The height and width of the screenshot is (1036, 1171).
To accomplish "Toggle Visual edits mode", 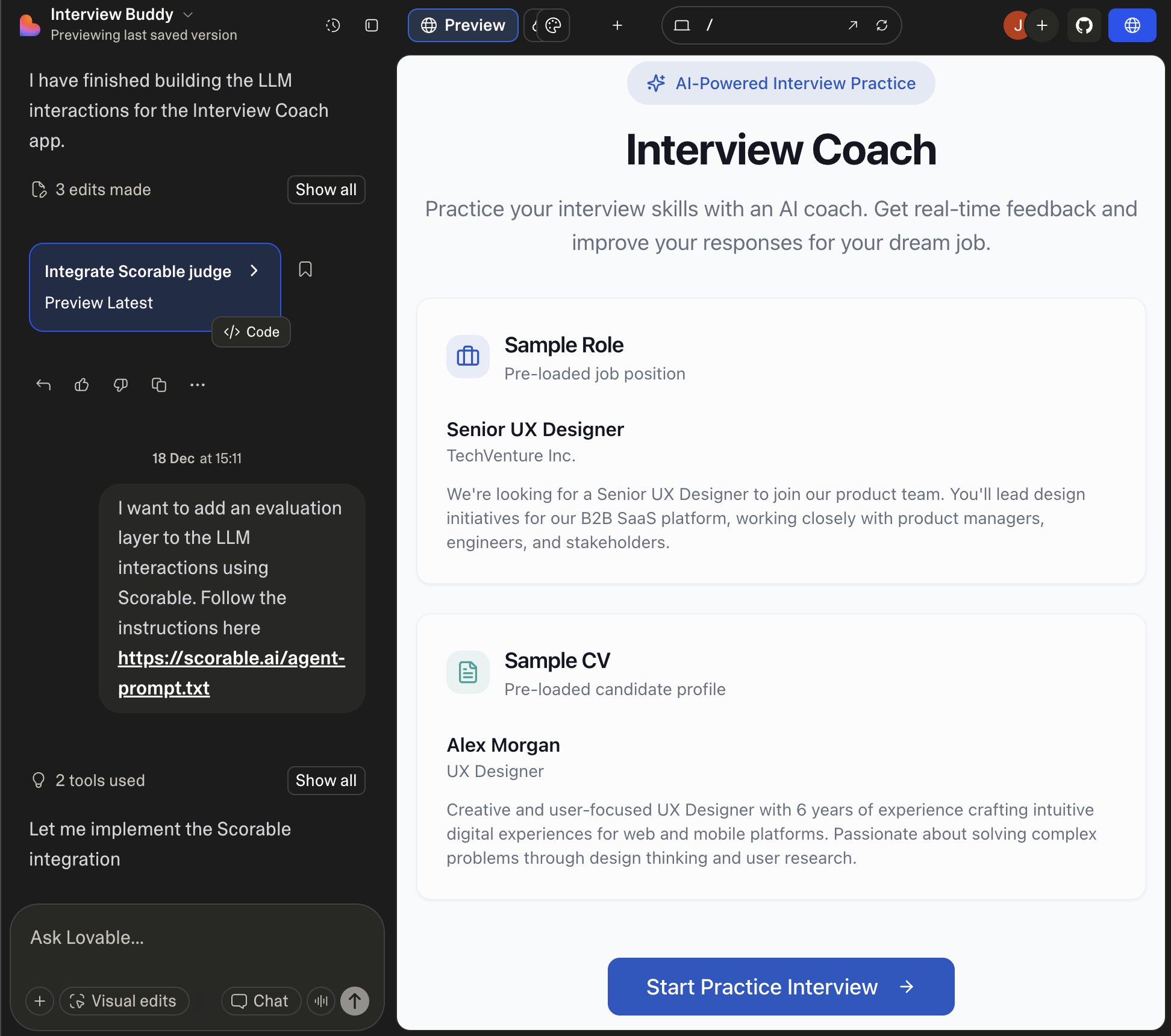I will click(124, 1001).
